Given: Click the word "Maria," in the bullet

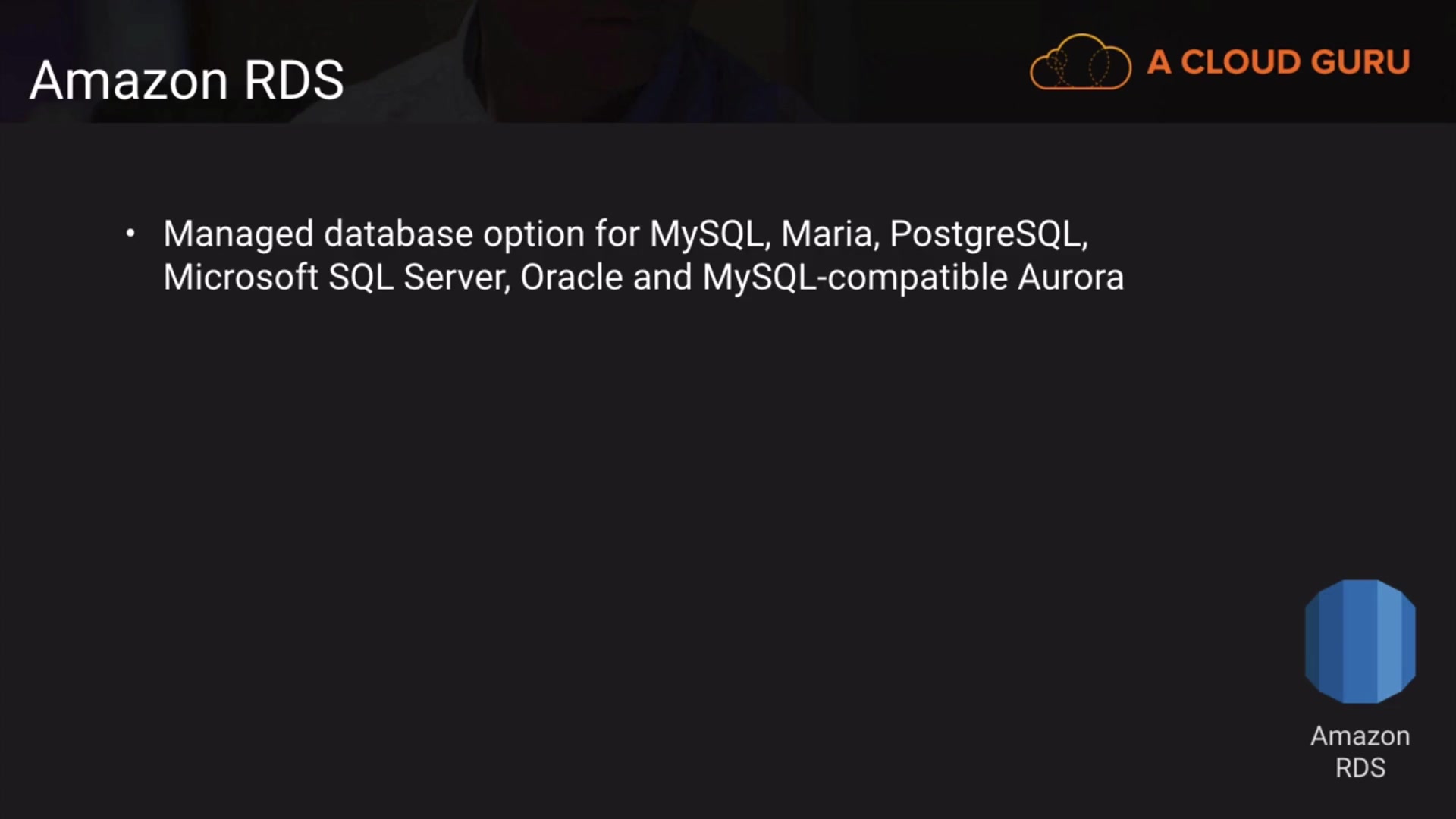Looking at the screenshot, I should point(830,234).
